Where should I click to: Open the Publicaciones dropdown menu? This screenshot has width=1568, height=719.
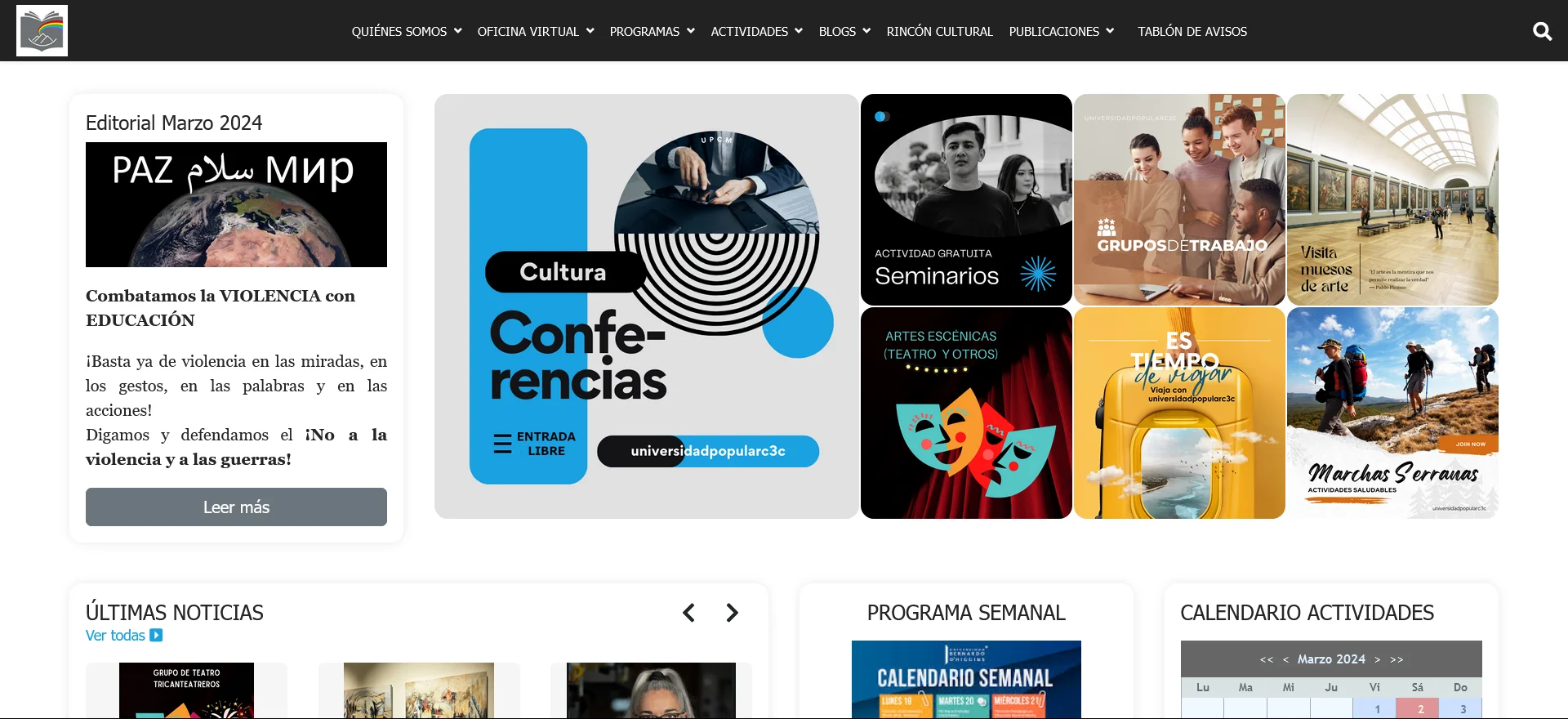(x=1062, y=31)
